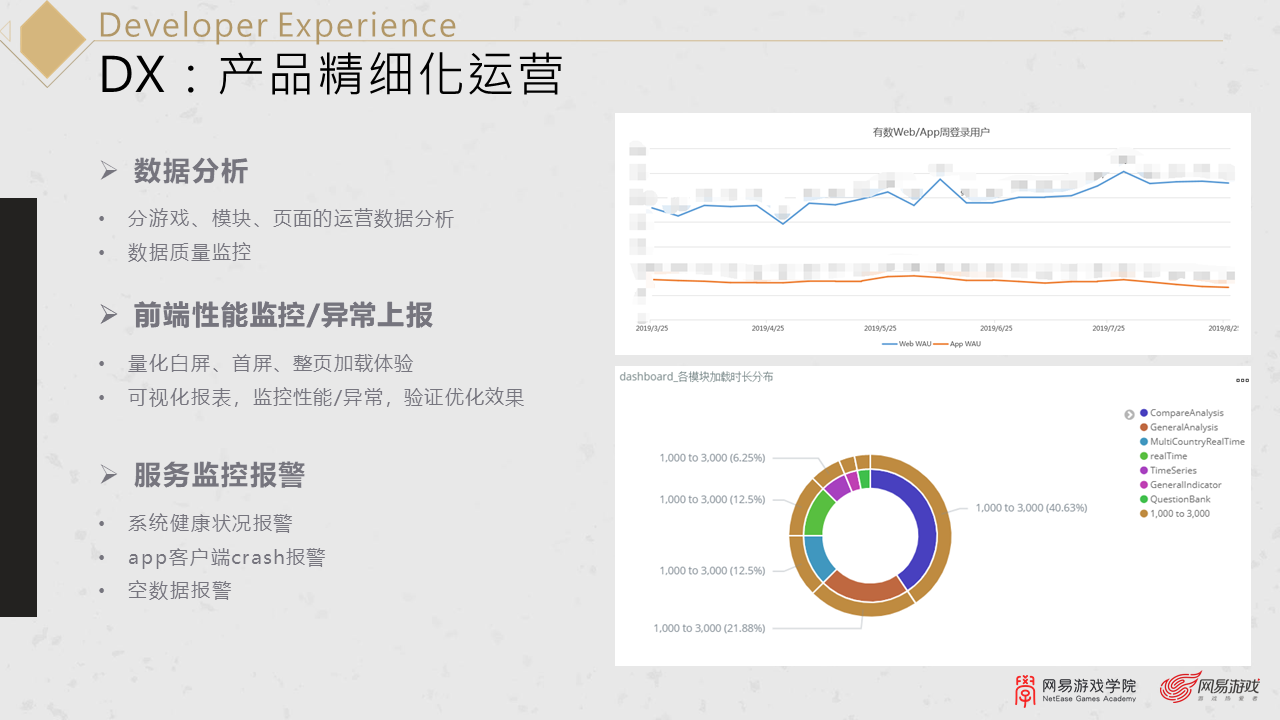The width and height of the screenshot is (1280, 720).
Task: Open the dashboard panel options menu (three dots)
Action: [1242, 380]
